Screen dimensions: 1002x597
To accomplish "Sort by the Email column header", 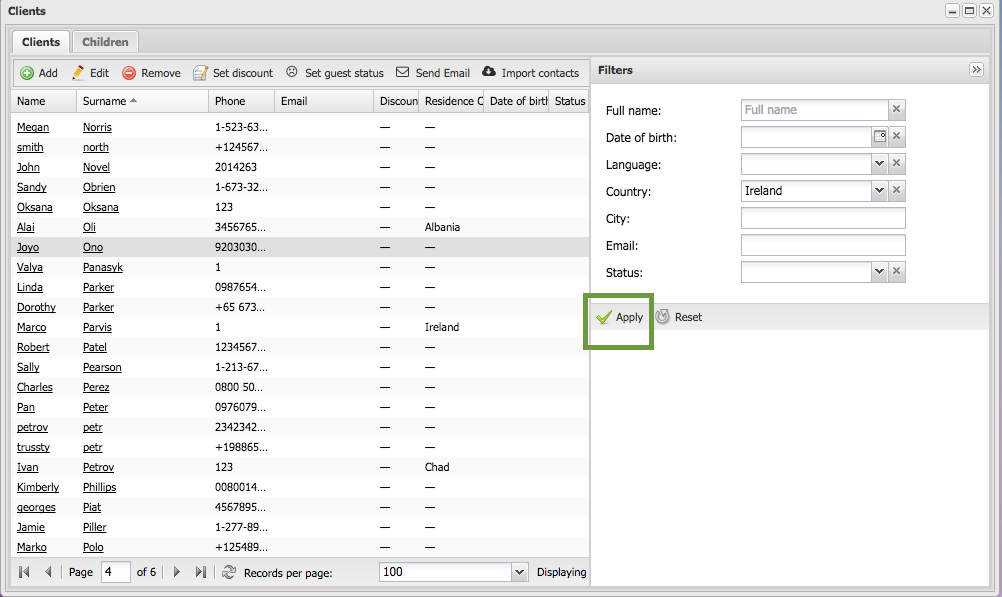I will [324, 101].
